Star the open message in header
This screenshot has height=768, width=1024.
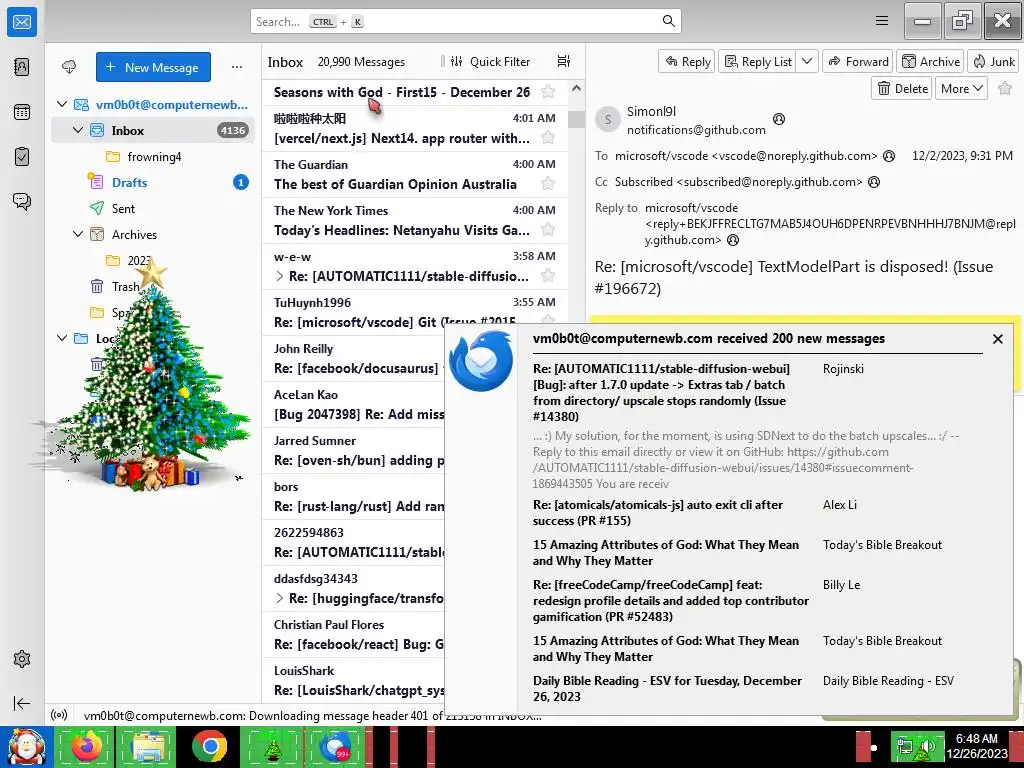[1005, 89]
